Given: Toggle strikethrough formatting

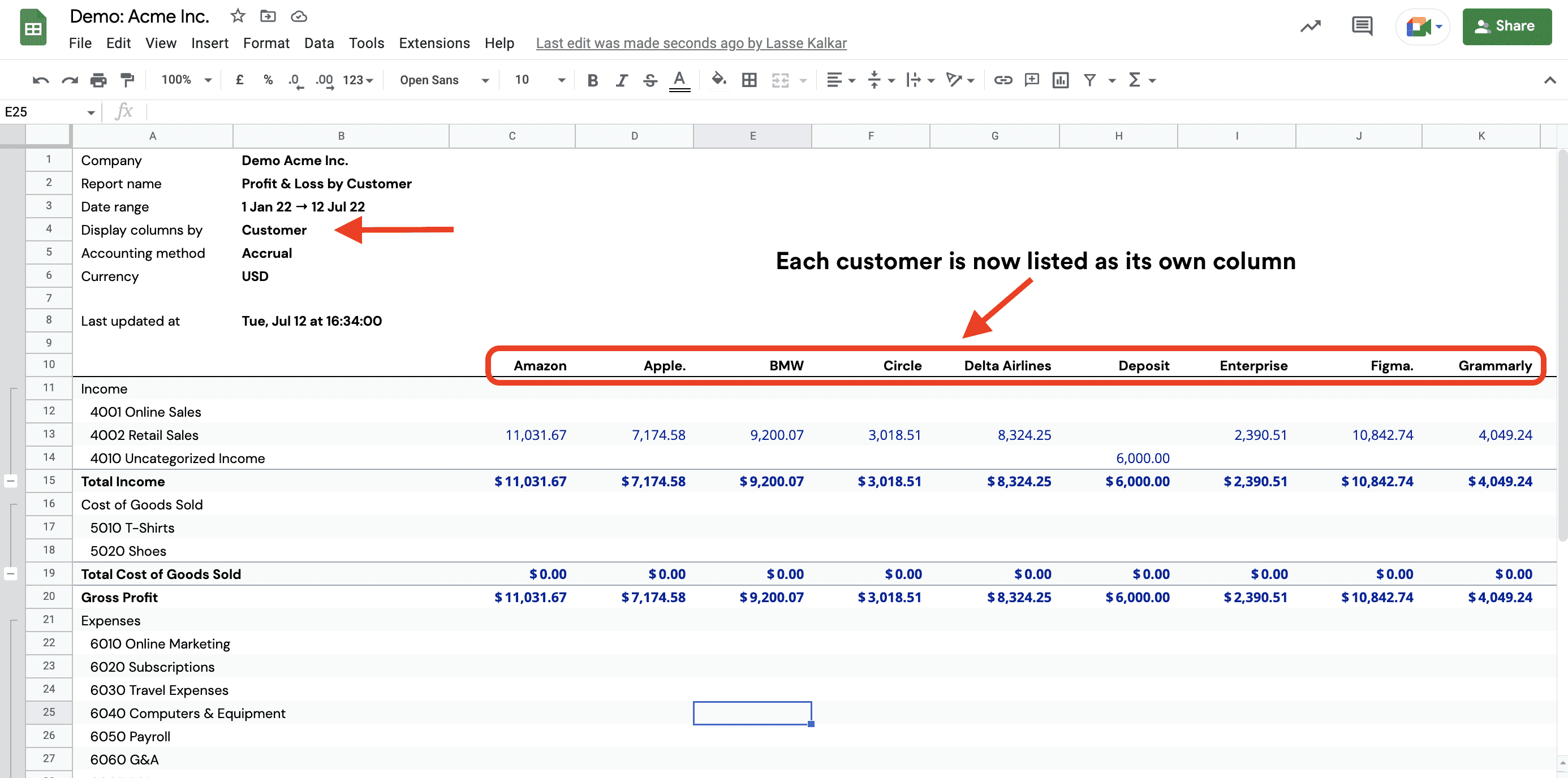Looking at the screenshot, I should coord(650,80).
